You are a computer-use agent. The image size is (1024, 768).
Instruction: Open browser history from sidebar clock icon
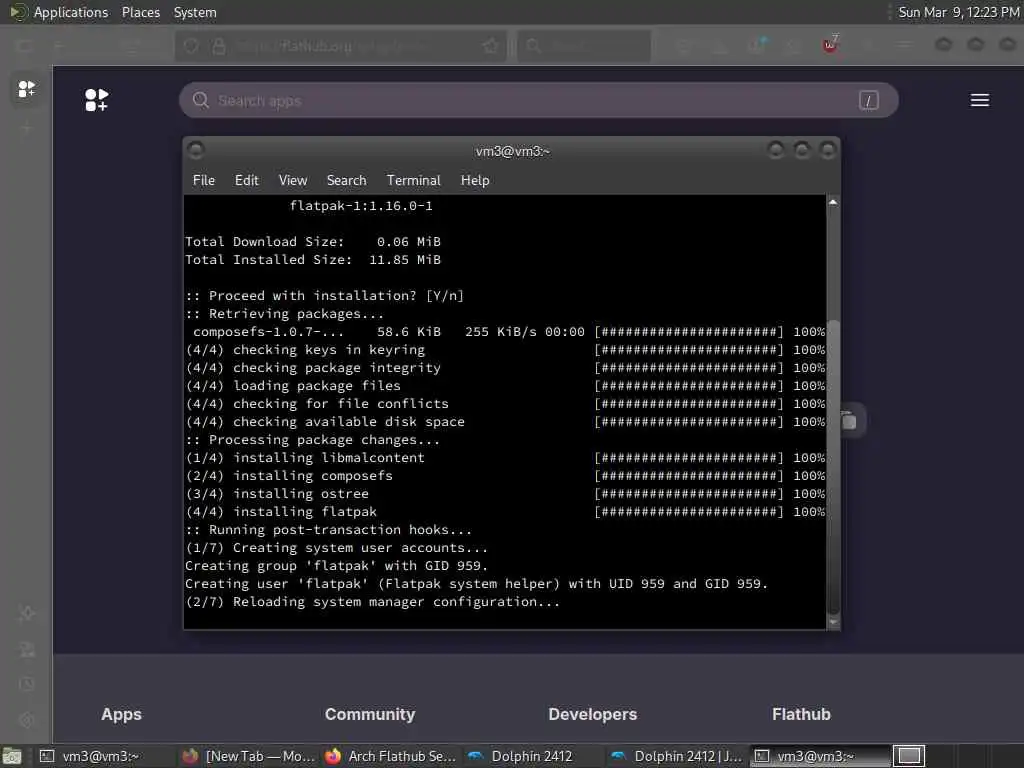(x=27, y=684)
